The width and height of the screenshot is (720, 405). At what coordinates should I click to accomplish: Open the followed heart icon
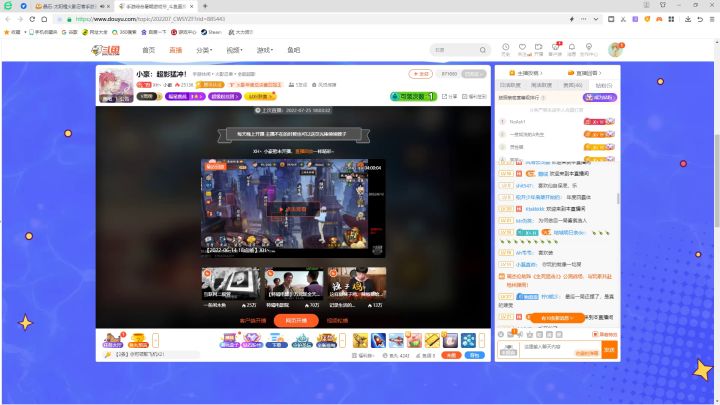(x=522, y=49)
